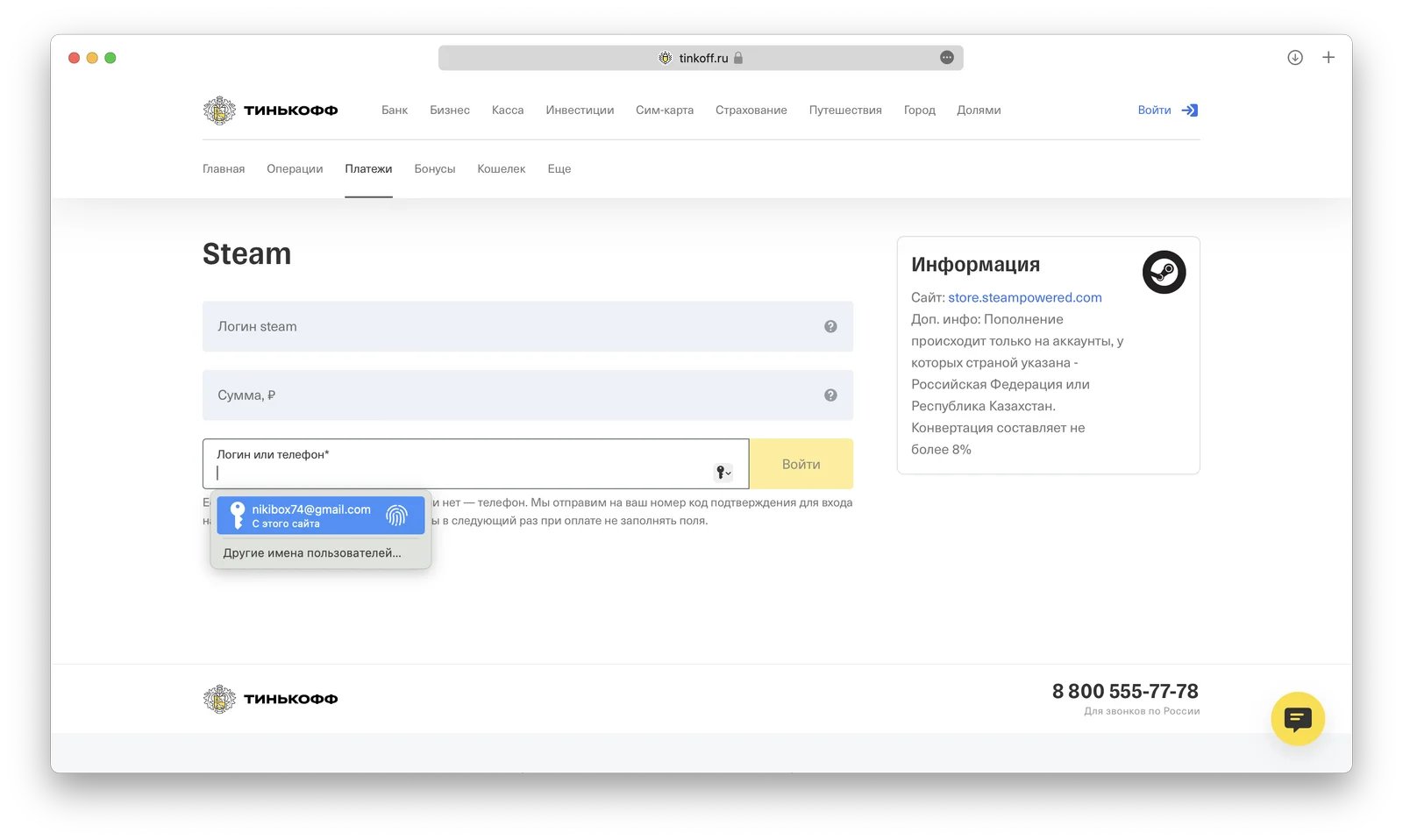The image size is (1403, 840).
Task: Show downloads in the browser toolbar
Action: [1295, 58]
